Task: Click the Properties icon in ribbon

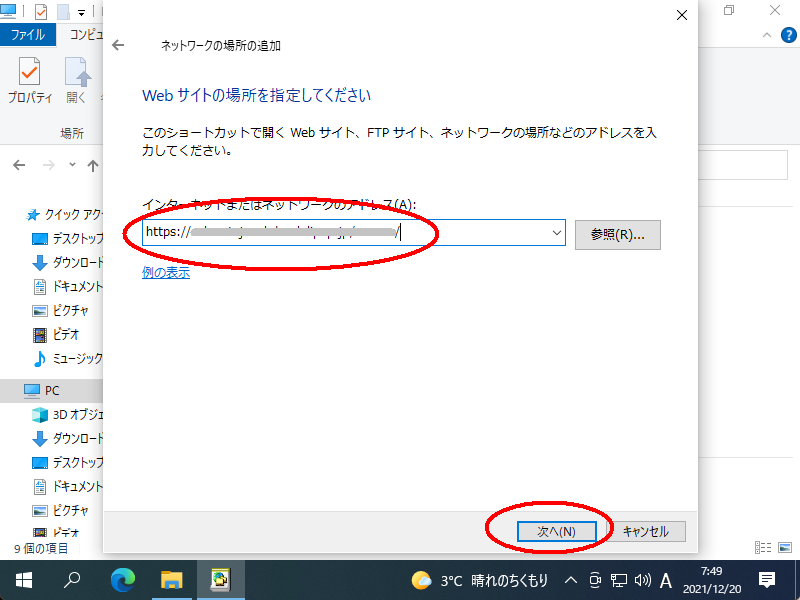Action: [x=30, y=80]
